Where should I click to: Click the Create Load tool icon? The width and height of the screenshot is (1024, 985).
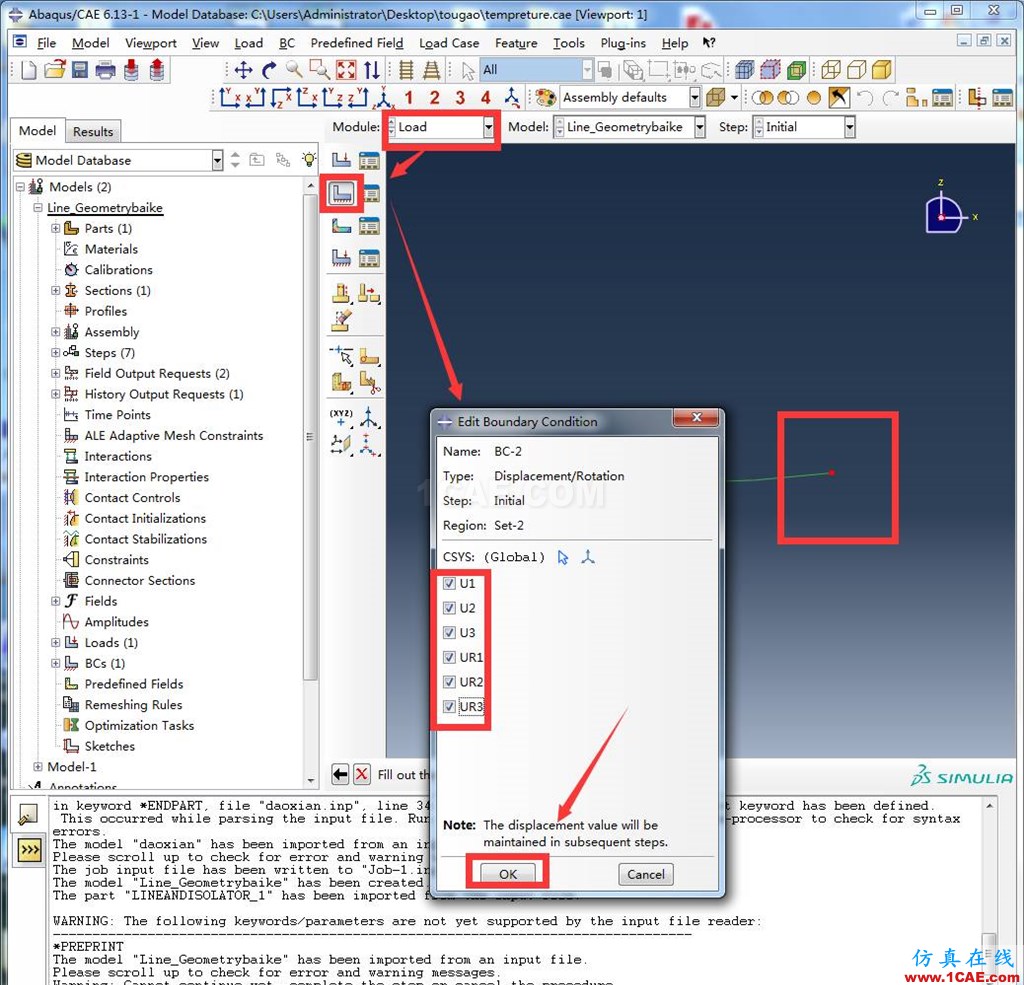tap(341, 160)
